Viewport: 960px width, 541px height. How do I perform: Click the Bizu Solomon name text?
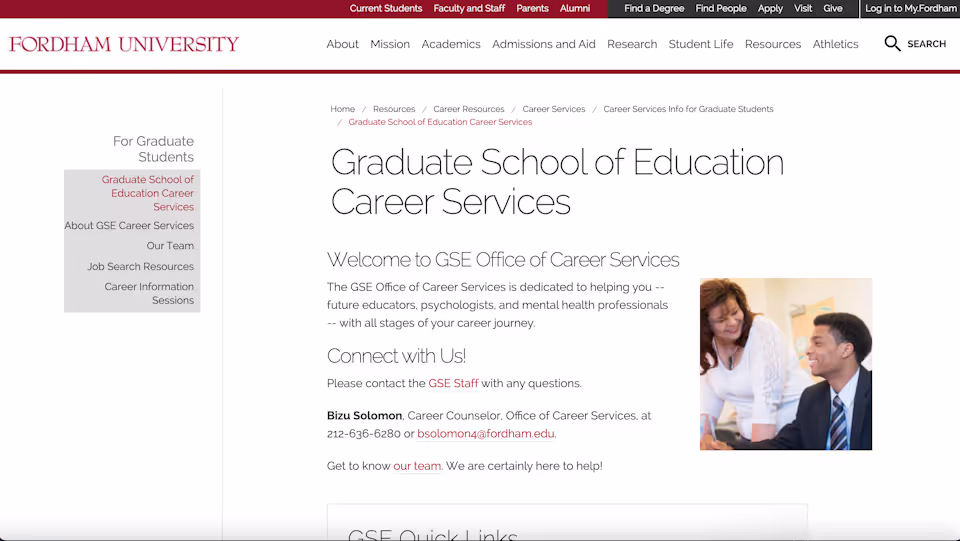[364, 416]
